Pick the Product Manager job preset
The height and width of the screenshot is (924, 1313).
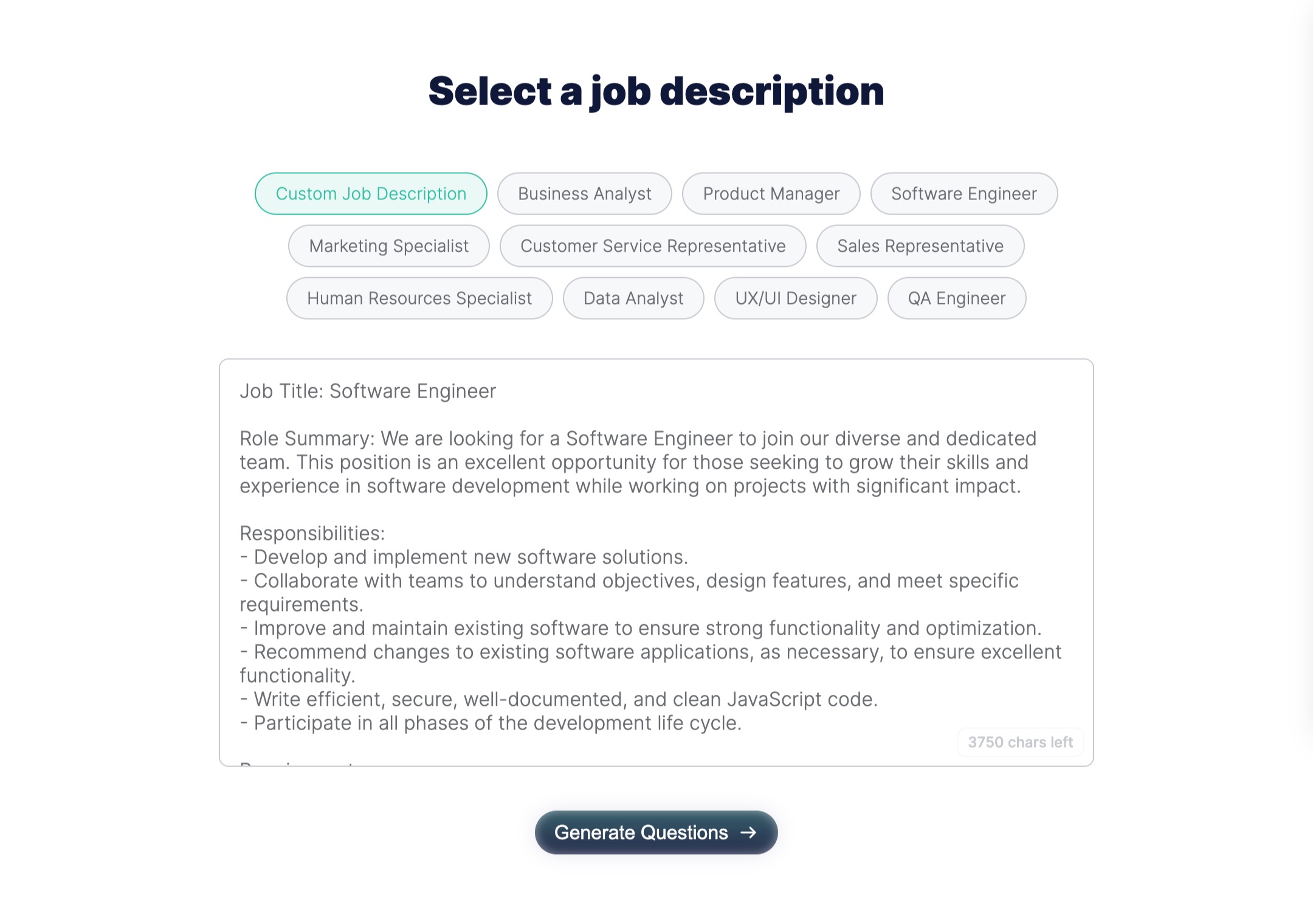coord(771,193)
